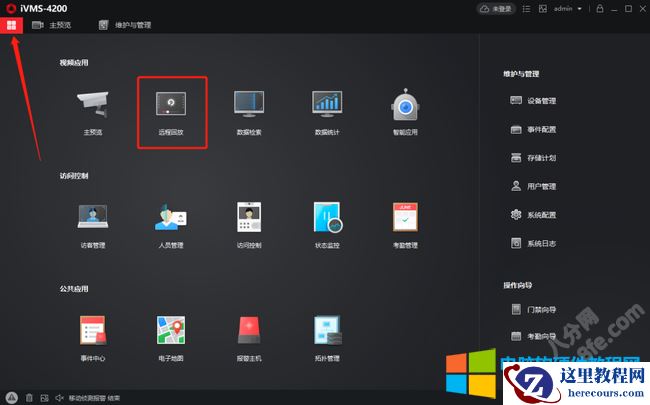Go to 事件配置 event configuration
650x405 pixels.
coord(533,129)
